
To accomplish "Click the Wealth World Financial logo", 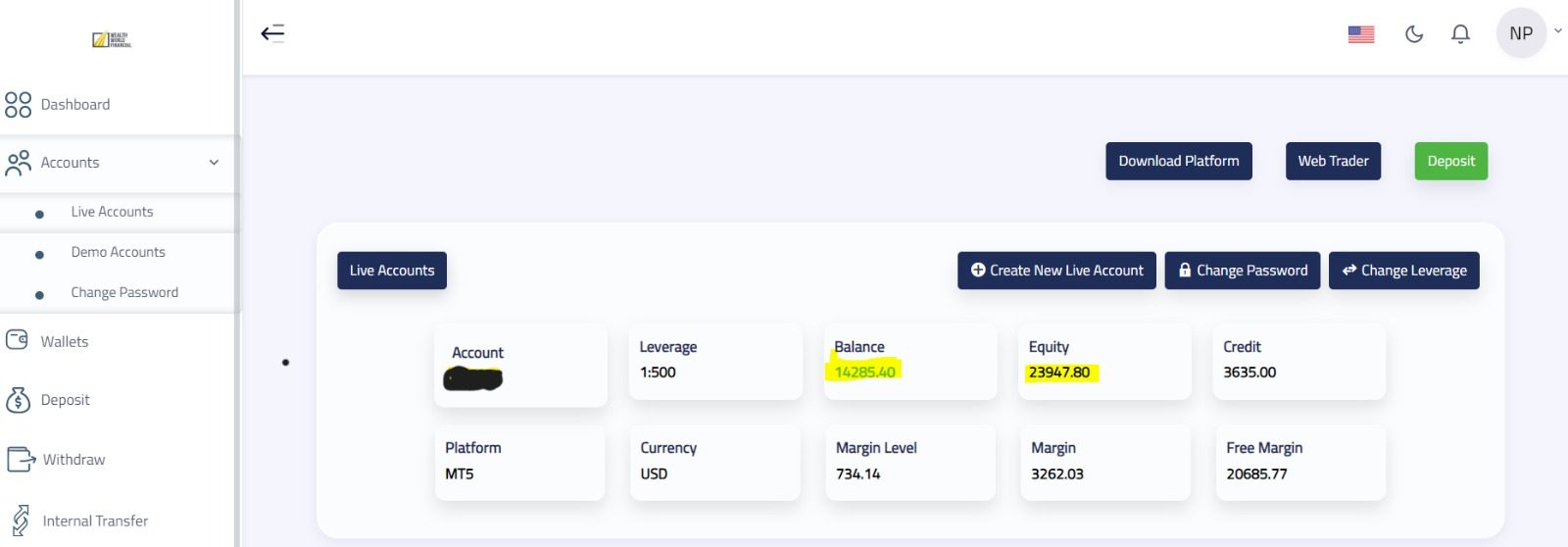I will [x=112, y=39].
